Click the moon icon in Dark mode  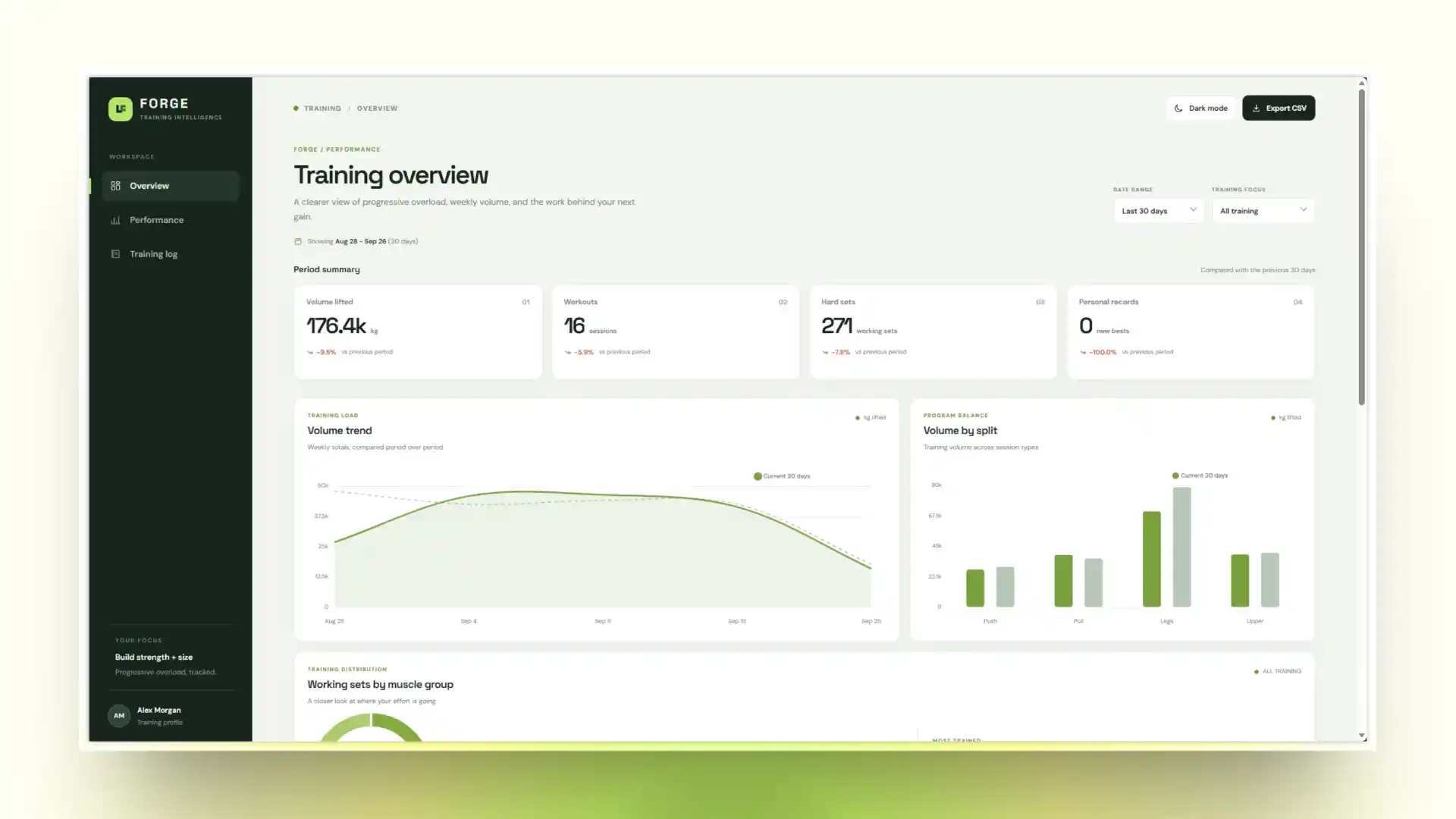pos(1178,108)
